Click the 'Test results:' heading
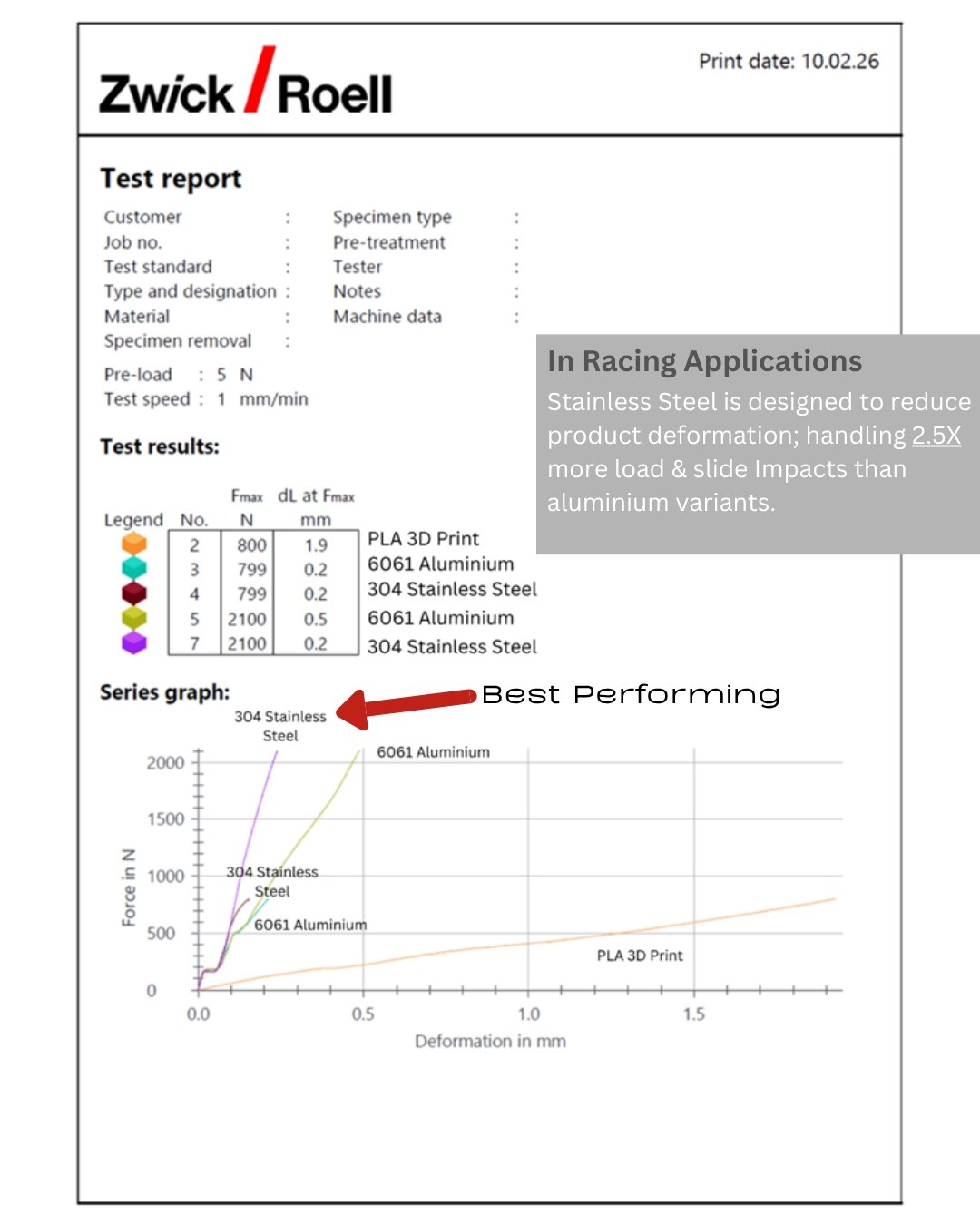The height and width of the screenshot is (1225, 980). click(160, 446)
